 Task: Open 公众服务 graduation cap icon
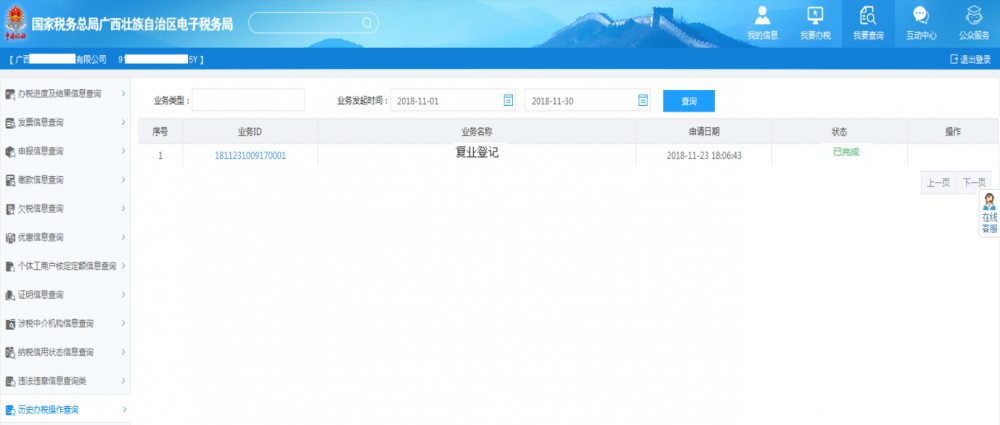click(974, 15)
